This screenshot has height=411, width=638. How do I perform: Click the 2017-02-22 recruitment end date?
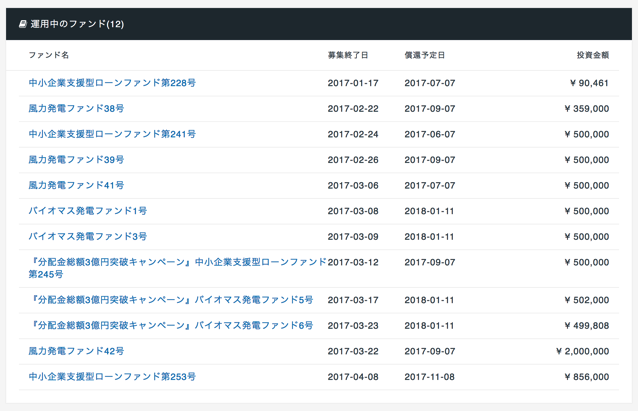click(353, 109)
